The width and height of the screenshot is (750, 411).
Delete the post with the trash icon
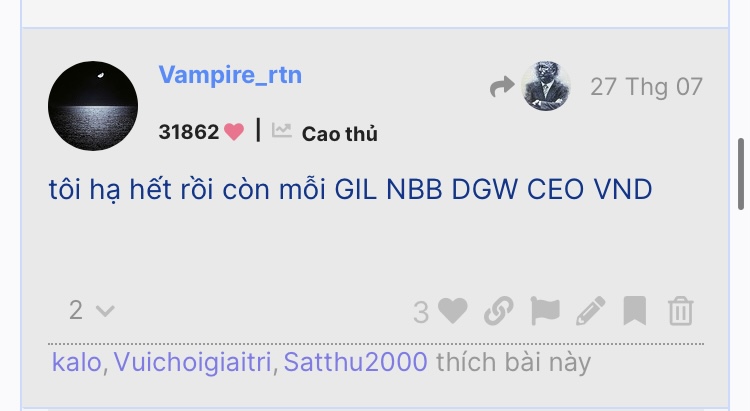tap(681, 311)
